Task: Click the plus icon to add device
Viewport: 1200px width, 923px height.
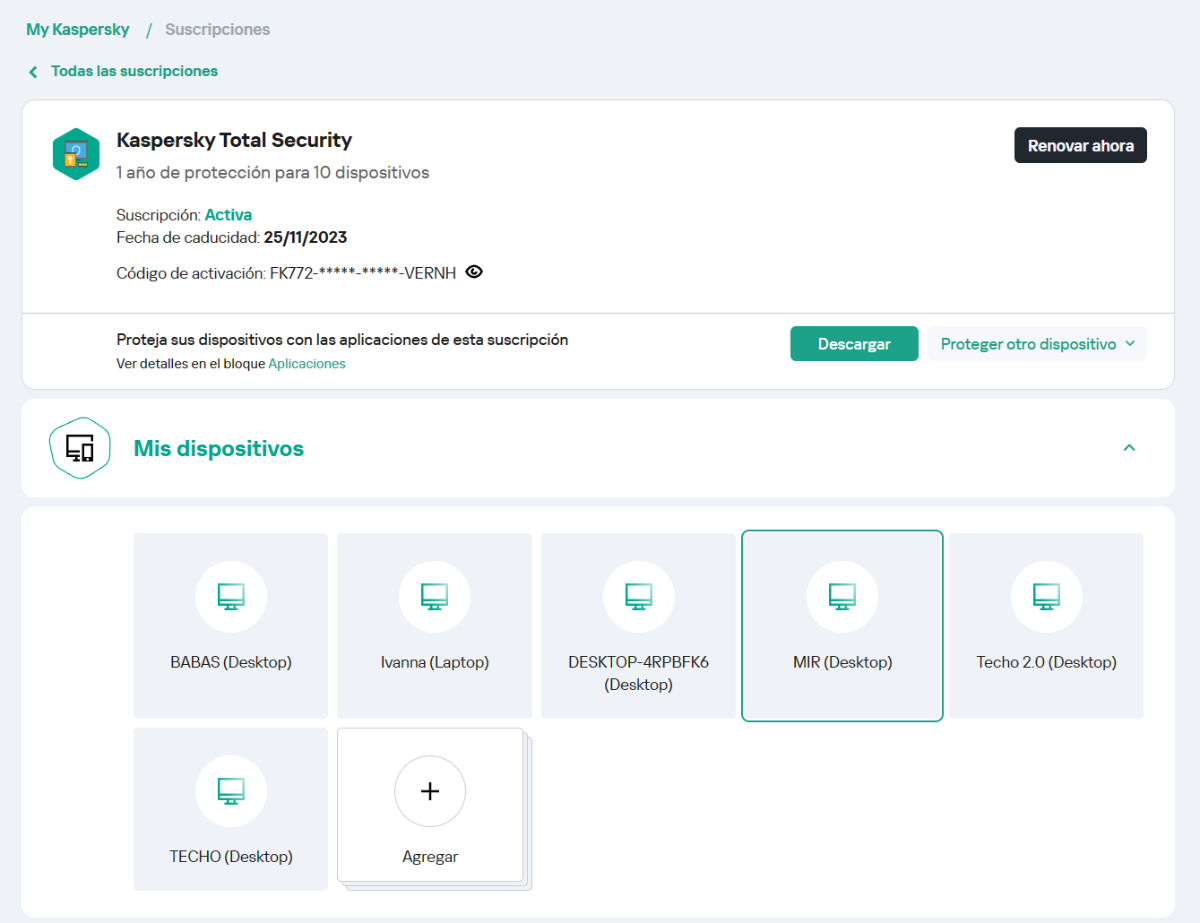Action: coord(430,791)
